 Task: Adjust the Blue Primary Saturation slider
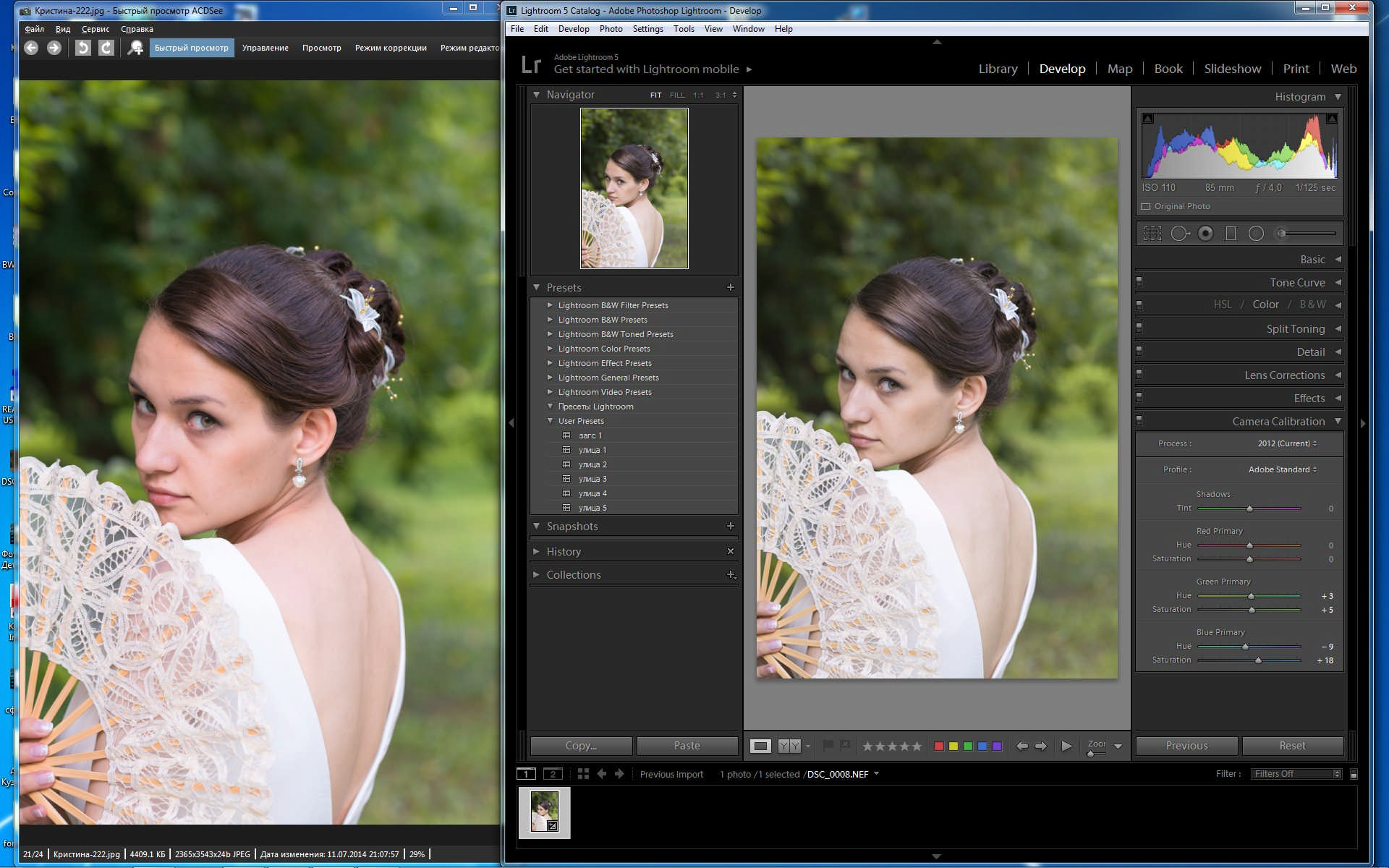click(1258, 660)
